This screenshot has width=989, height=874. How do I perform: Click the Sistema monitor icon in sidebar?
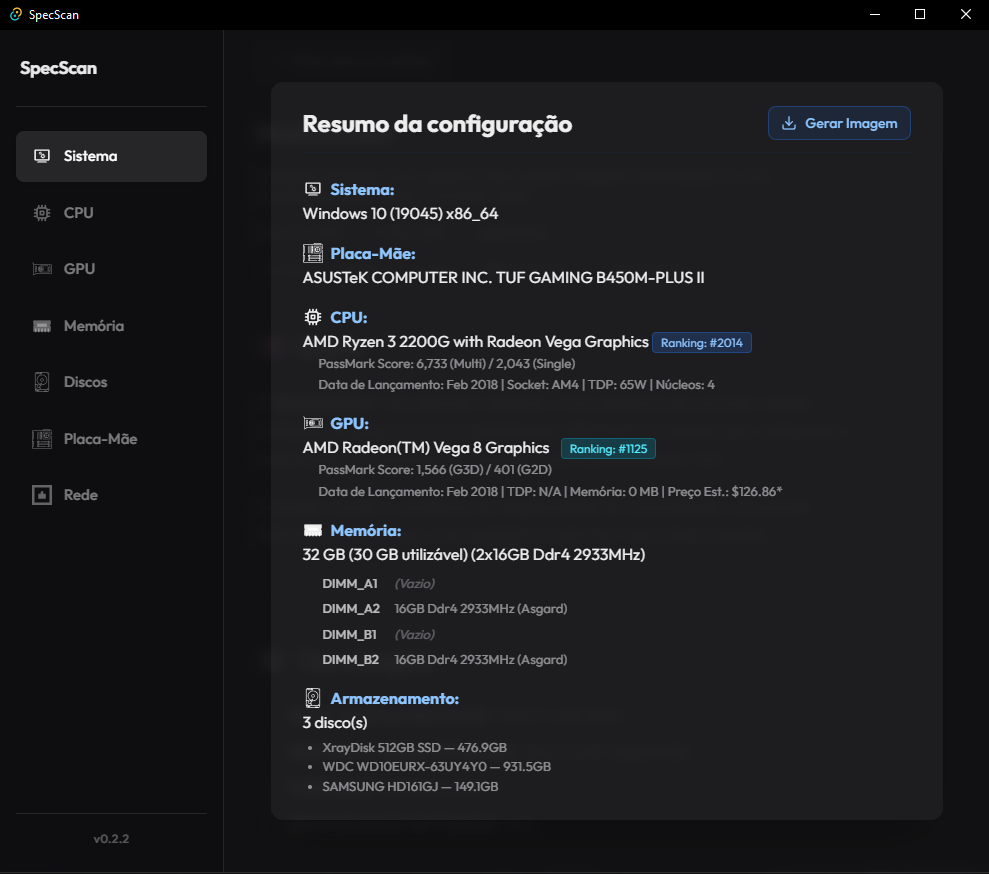(x=42, y=156)
